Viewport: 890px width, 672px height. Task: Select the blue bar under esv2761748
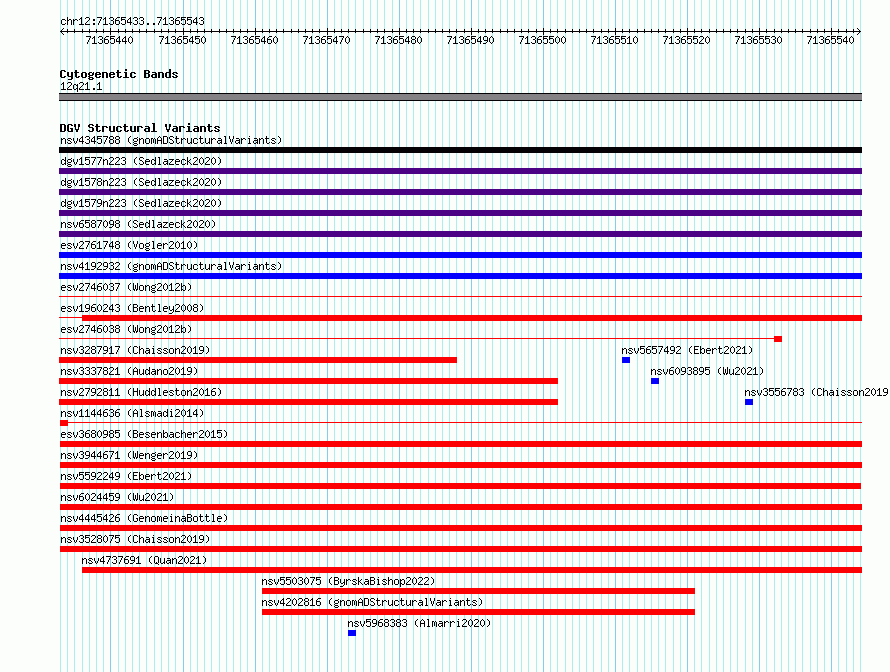pyautogui.click(x=460, y=255)
